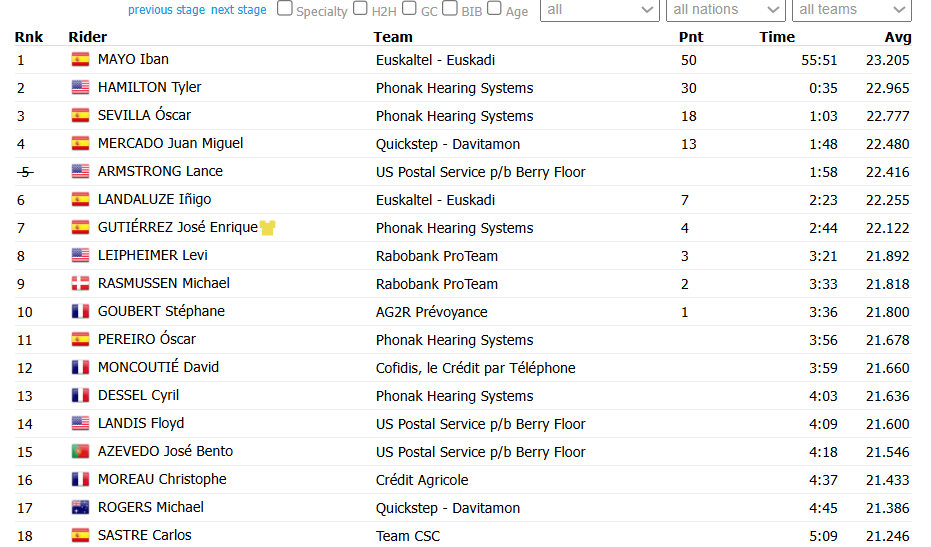The height and width of the screenshot is (547, 931).
Task: Check the Age checkbox
Action: pyautogui.click(x=494, y=9)
